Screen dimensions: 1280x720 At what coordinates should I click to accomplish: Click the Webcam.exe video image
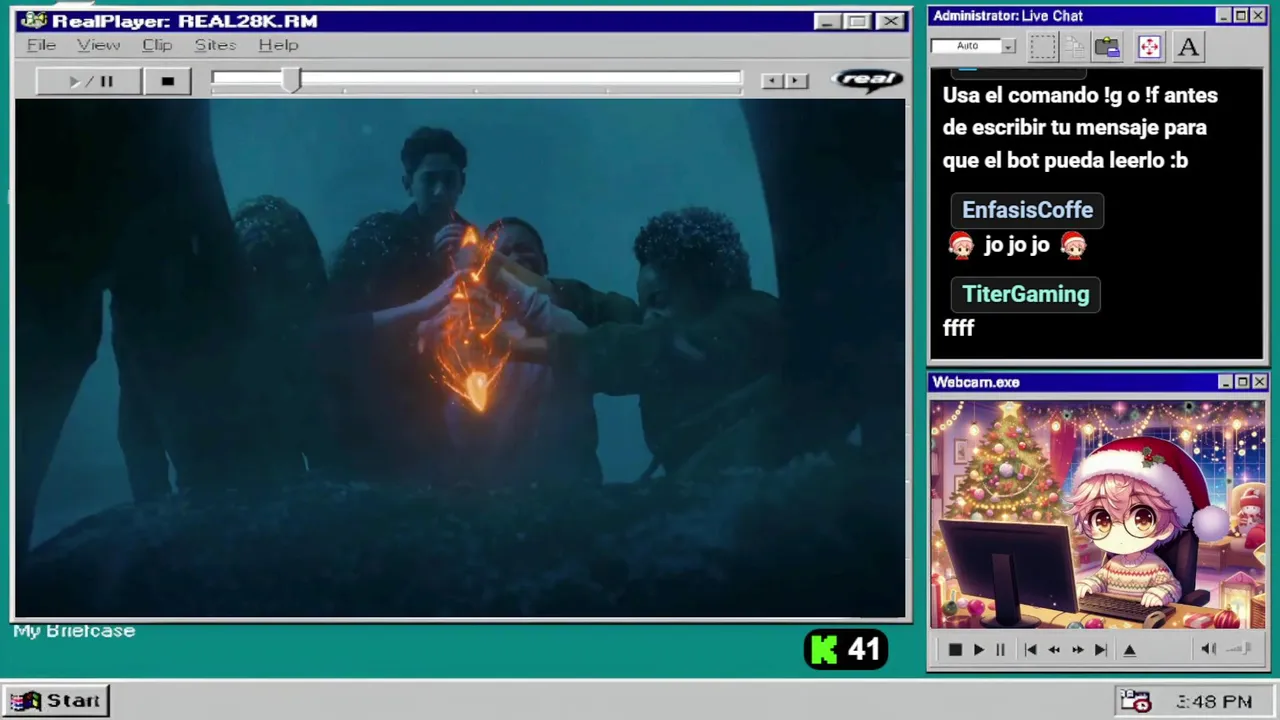(1097, 514)
